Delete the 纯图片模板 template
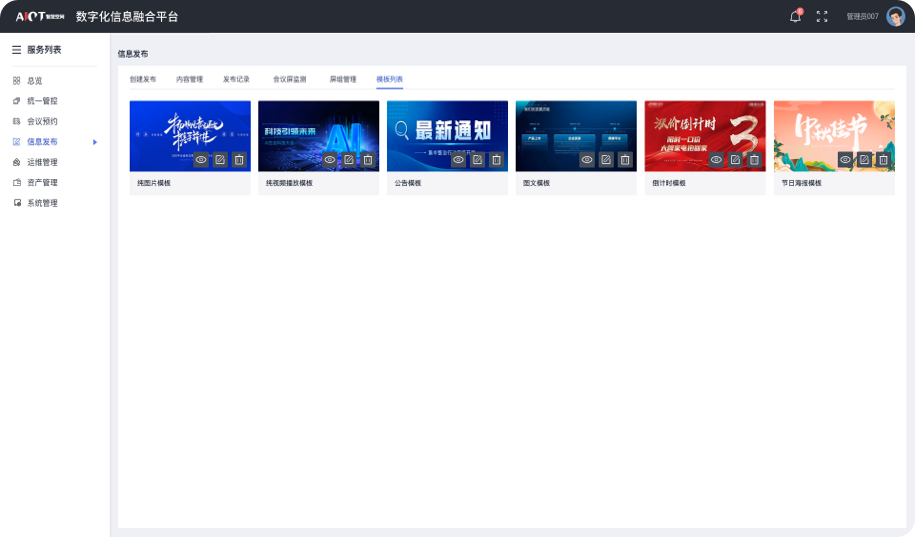Screen dimensions: 915x538 coord(239,159)
